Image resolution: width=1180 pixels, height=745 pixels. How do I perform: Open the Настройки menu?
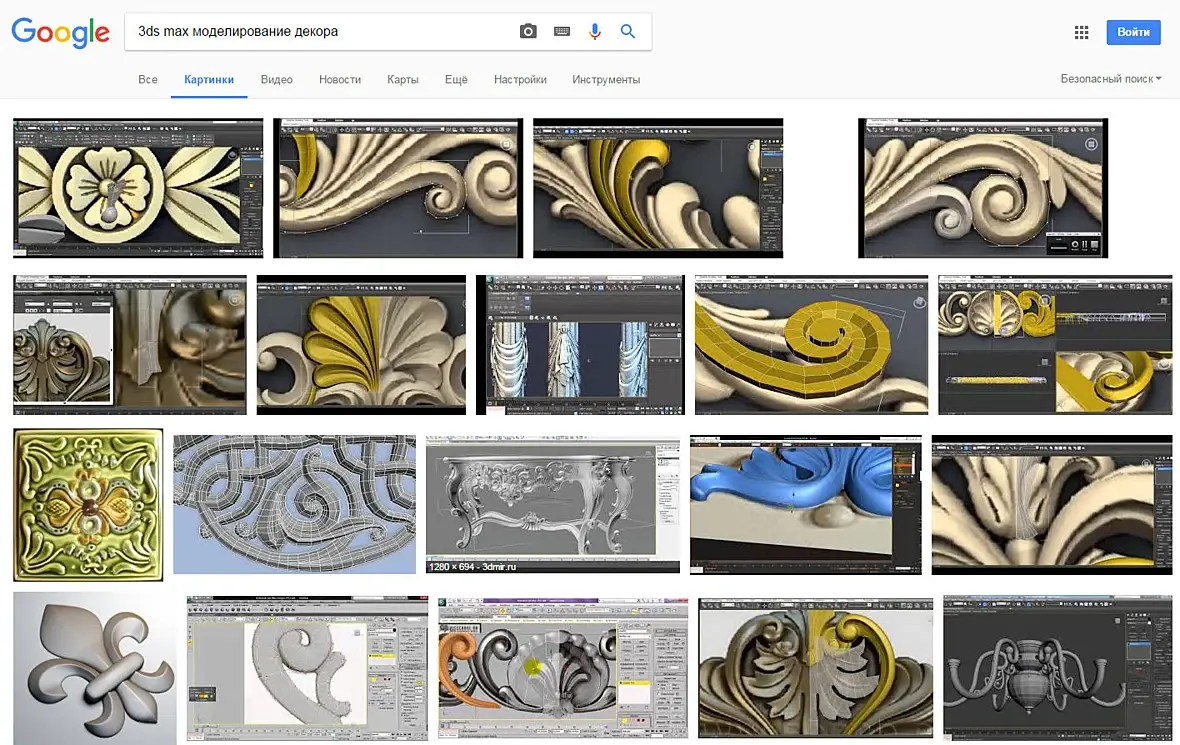tap(520, 80)
